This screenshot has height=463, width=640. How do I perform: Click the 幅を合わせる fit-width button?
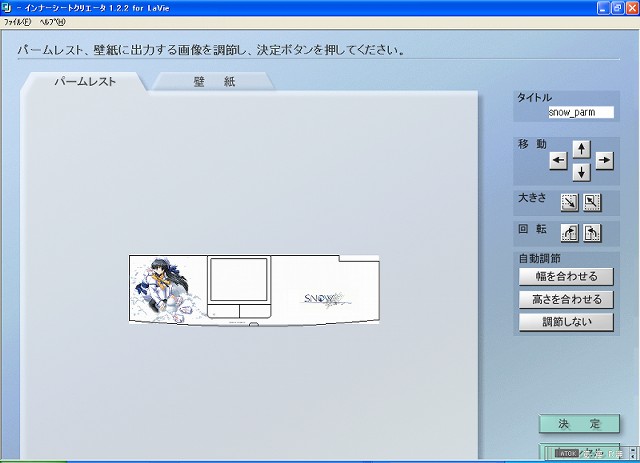(x=566, y=276)
